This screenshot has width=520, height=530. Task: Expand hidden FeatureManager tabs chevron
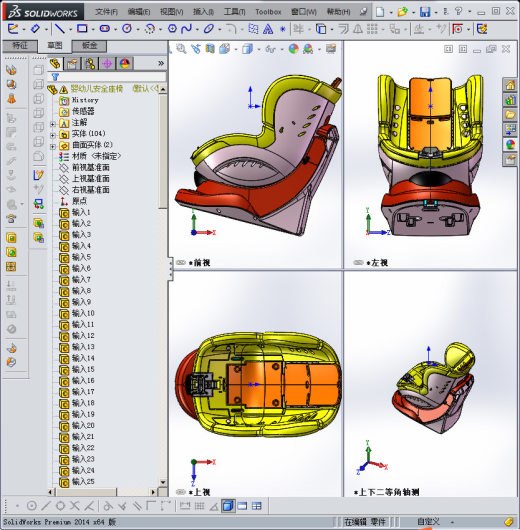(x=161, y=63)
